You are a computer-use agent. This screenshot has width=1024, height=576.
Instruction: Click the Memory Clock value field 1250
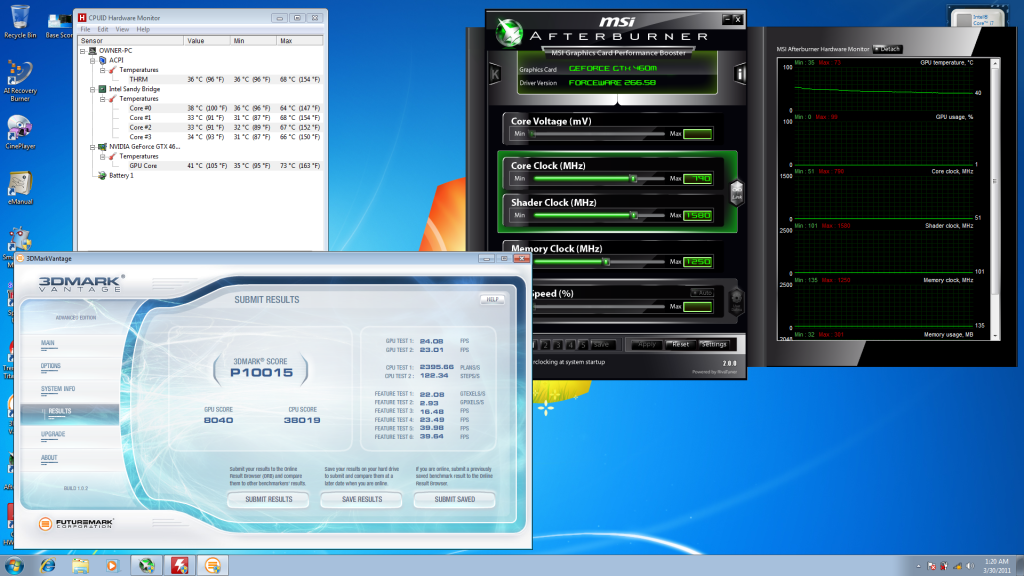[x=697, y=262]
